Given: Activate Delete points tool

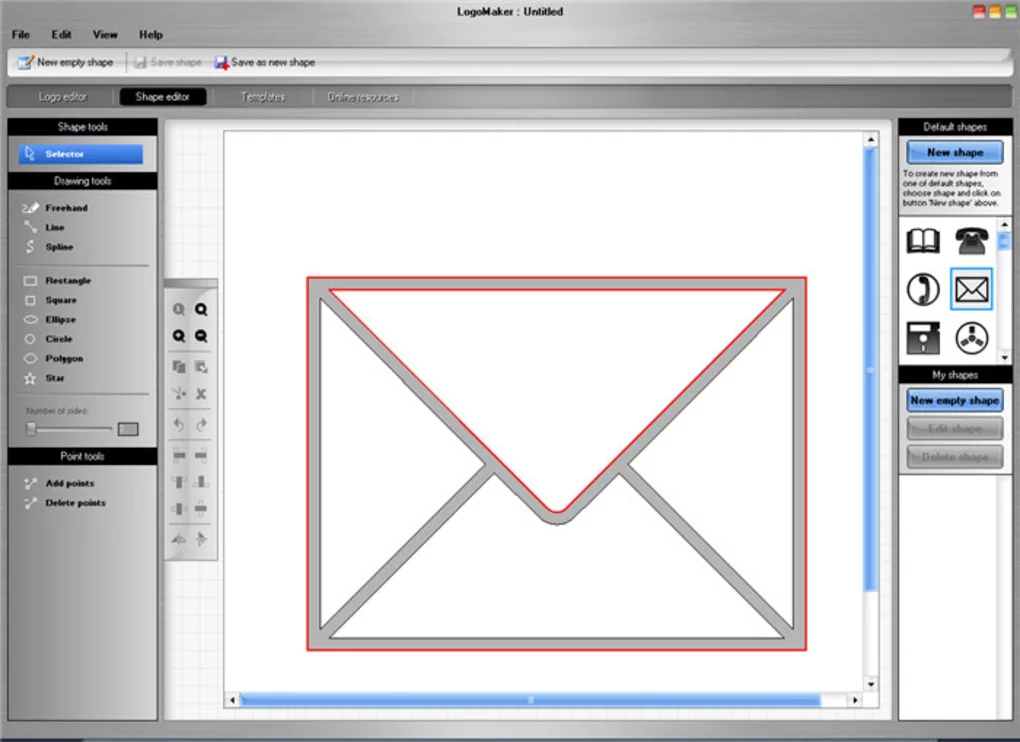Looking at the screenshot, I should 65,503.
